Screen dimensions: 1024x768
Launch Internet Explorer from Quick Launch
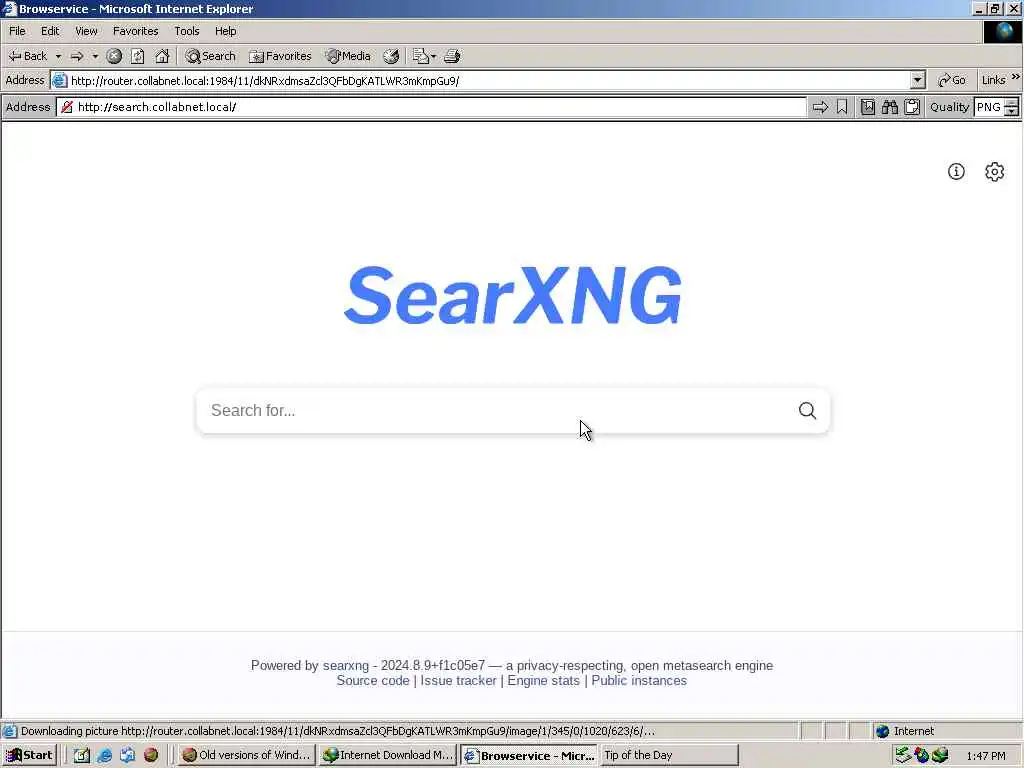point(104,755)
